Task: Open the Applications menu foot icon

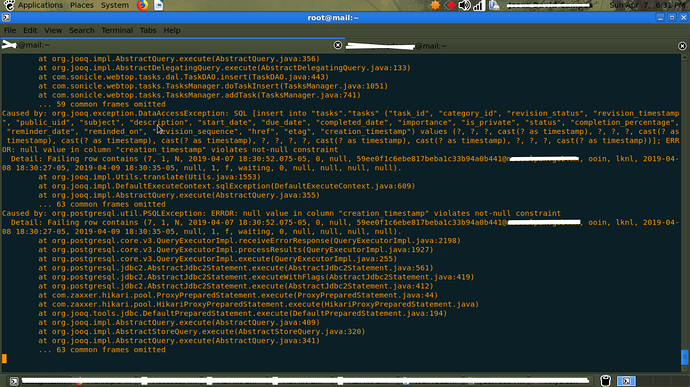Action: (9, 5)
